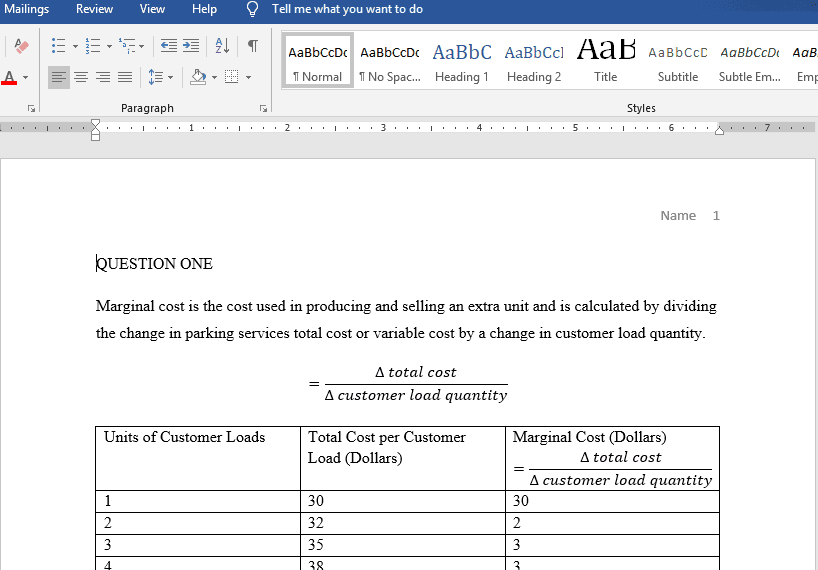Click 'Units of Customer Loads' header cell
The height and width of the screenshot is (570, 818).
click(x=198, y=458)
